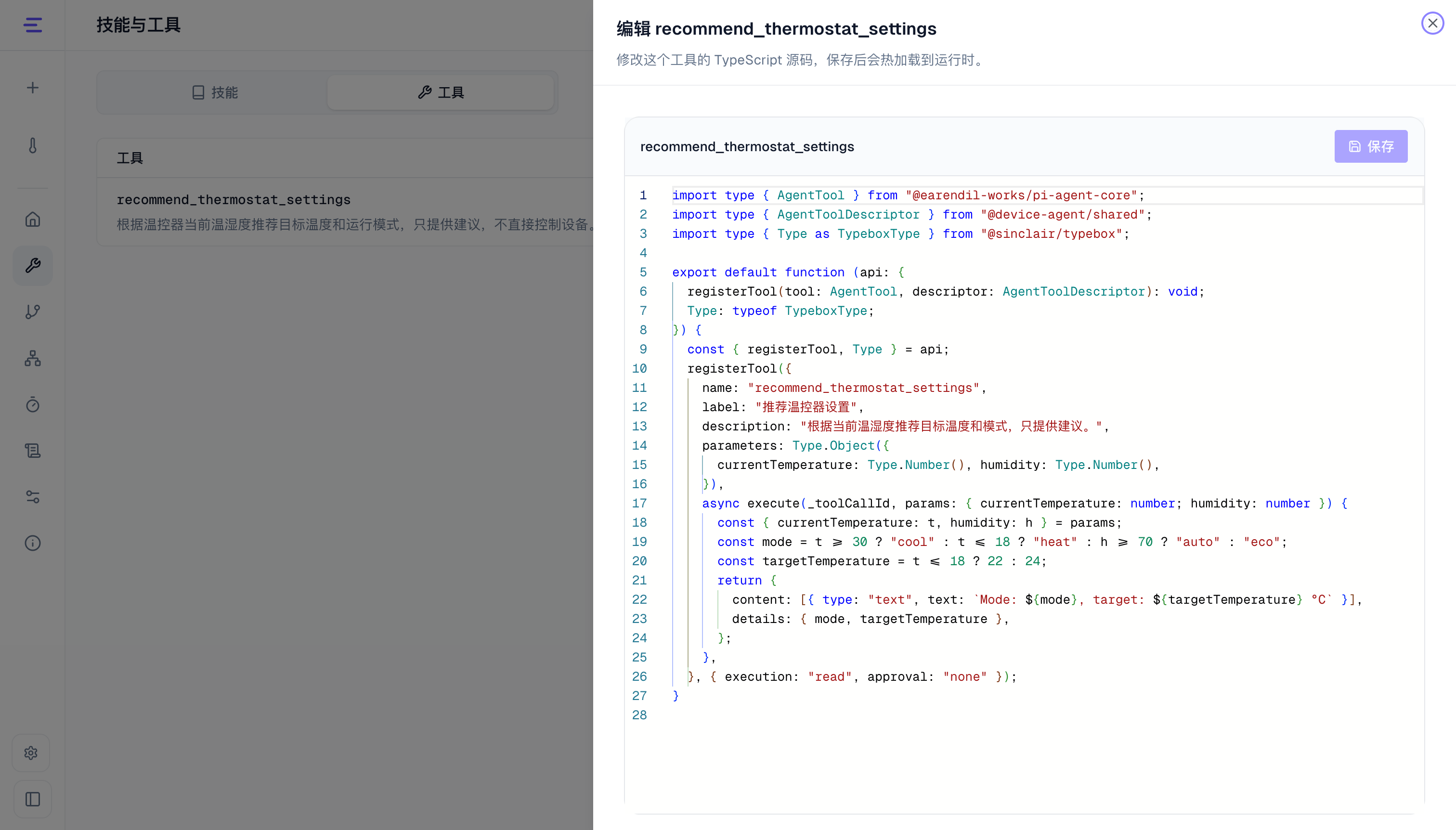Open the network hierarchy sidebar icon
The image size is (1456, 830).
coord(32,359)
